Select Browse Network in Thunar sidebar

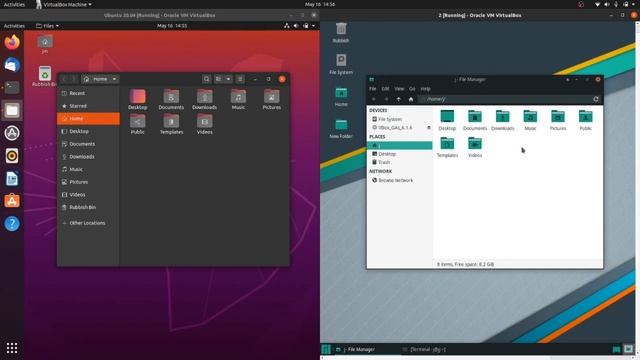pyautogui.click(x=400, y=180)
